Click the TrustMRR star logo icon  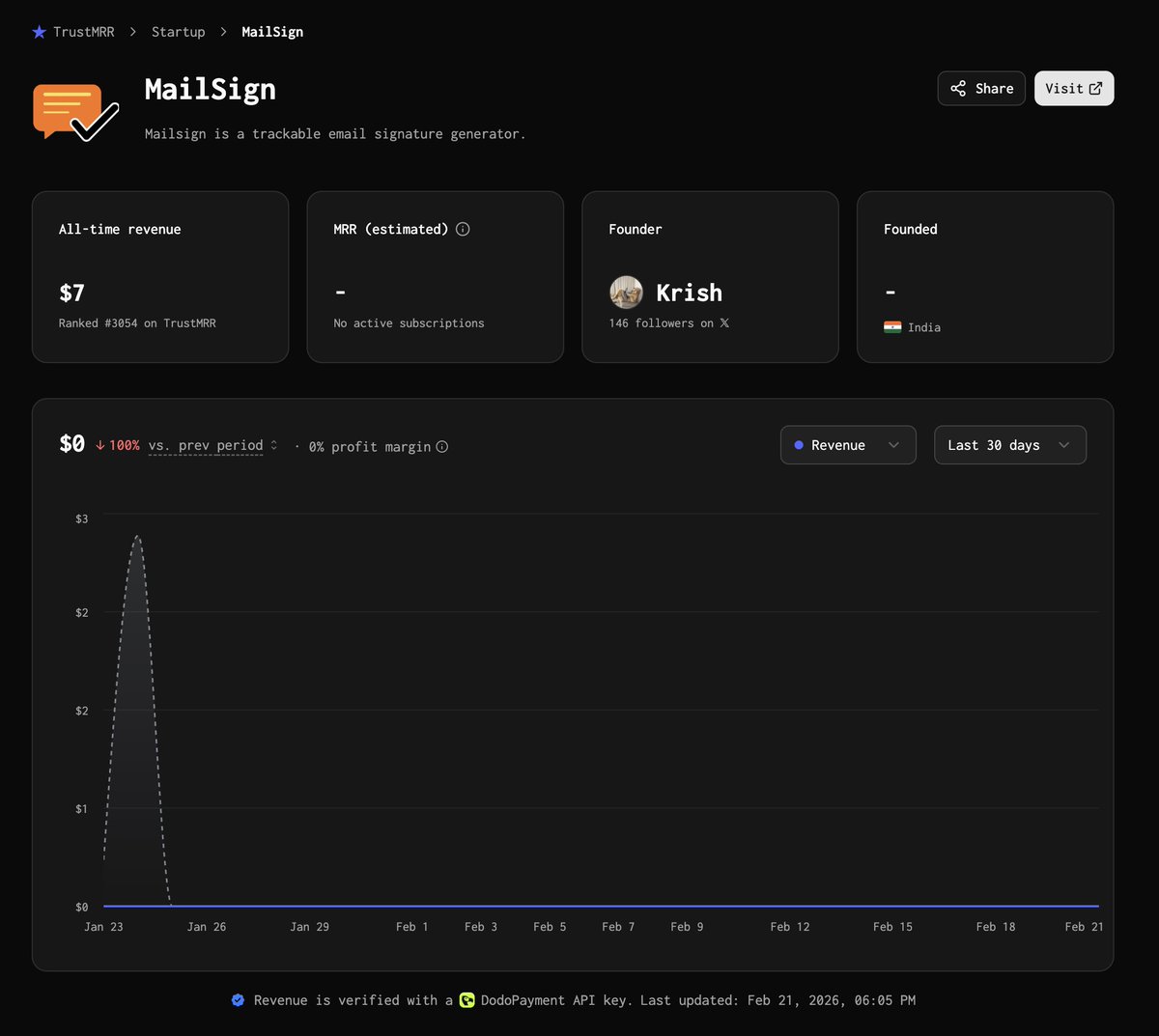[x=39, y=32]
